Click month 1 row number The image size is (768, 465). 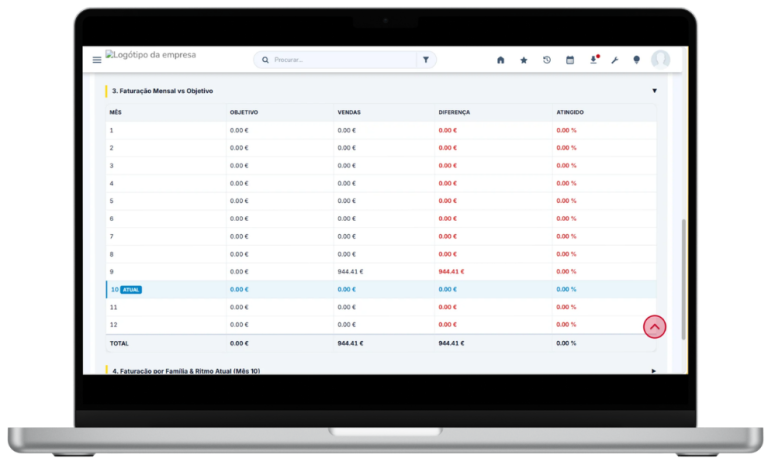point(112,130)
